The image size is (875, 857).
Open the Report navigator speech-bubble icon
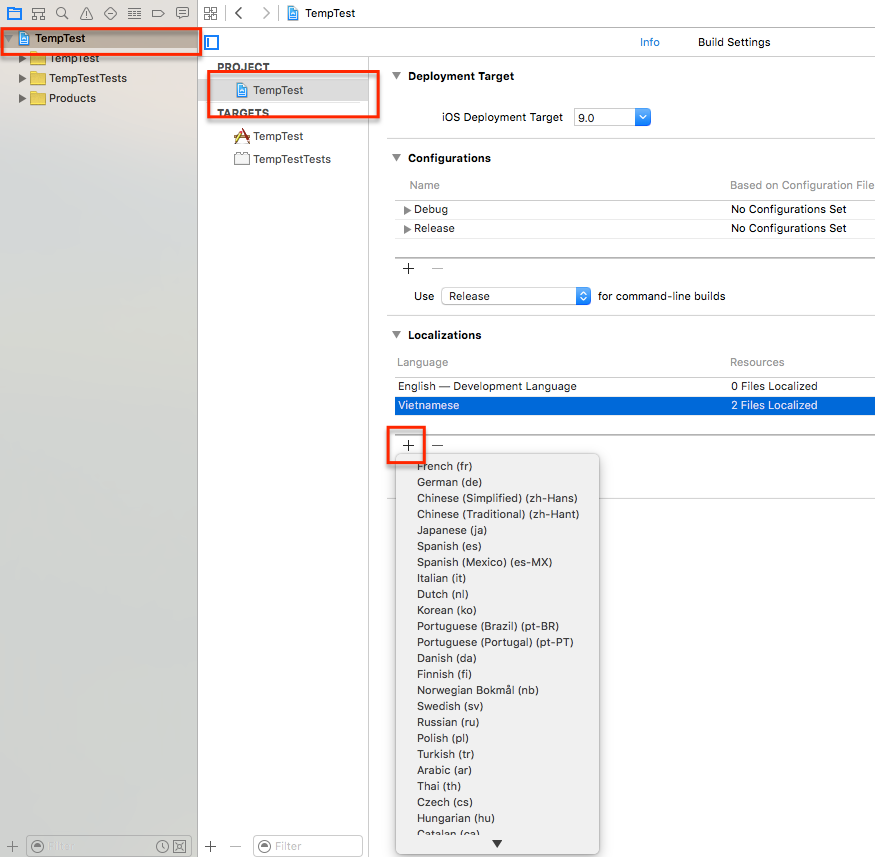click(182, 13)
